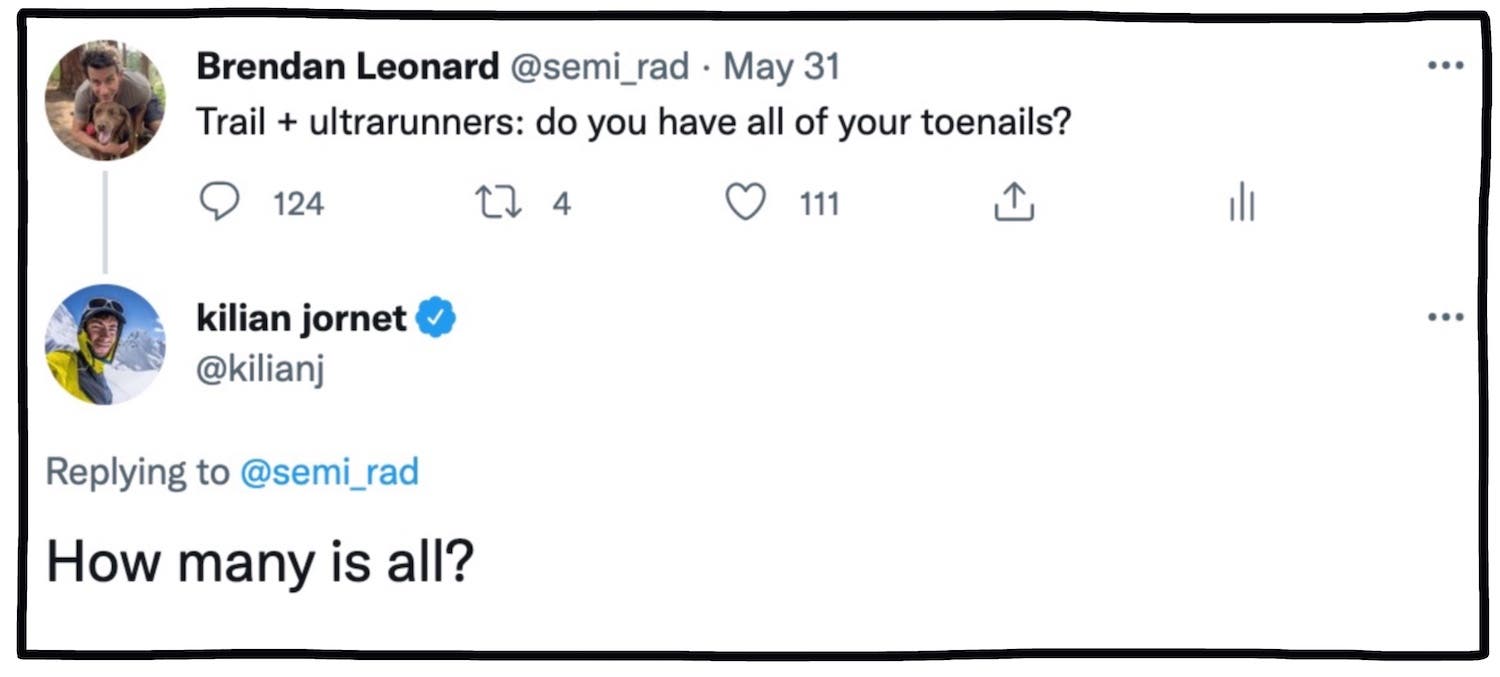The image size is (1500, 677).
Task: Open the reply icon on Brendan's tweet
Action: (220, 202)
